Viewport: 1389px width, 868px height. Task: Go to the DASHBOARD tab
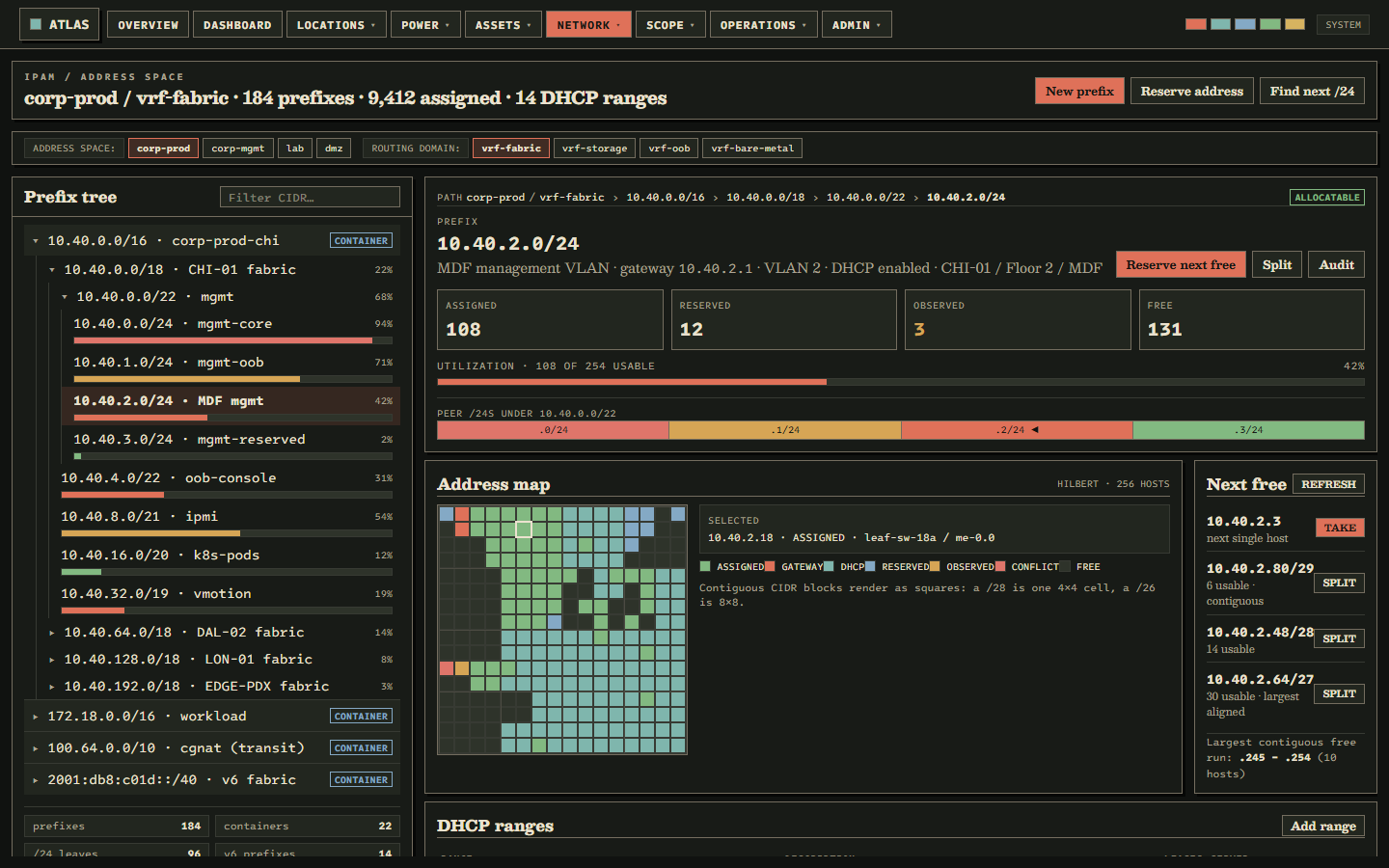237,25
